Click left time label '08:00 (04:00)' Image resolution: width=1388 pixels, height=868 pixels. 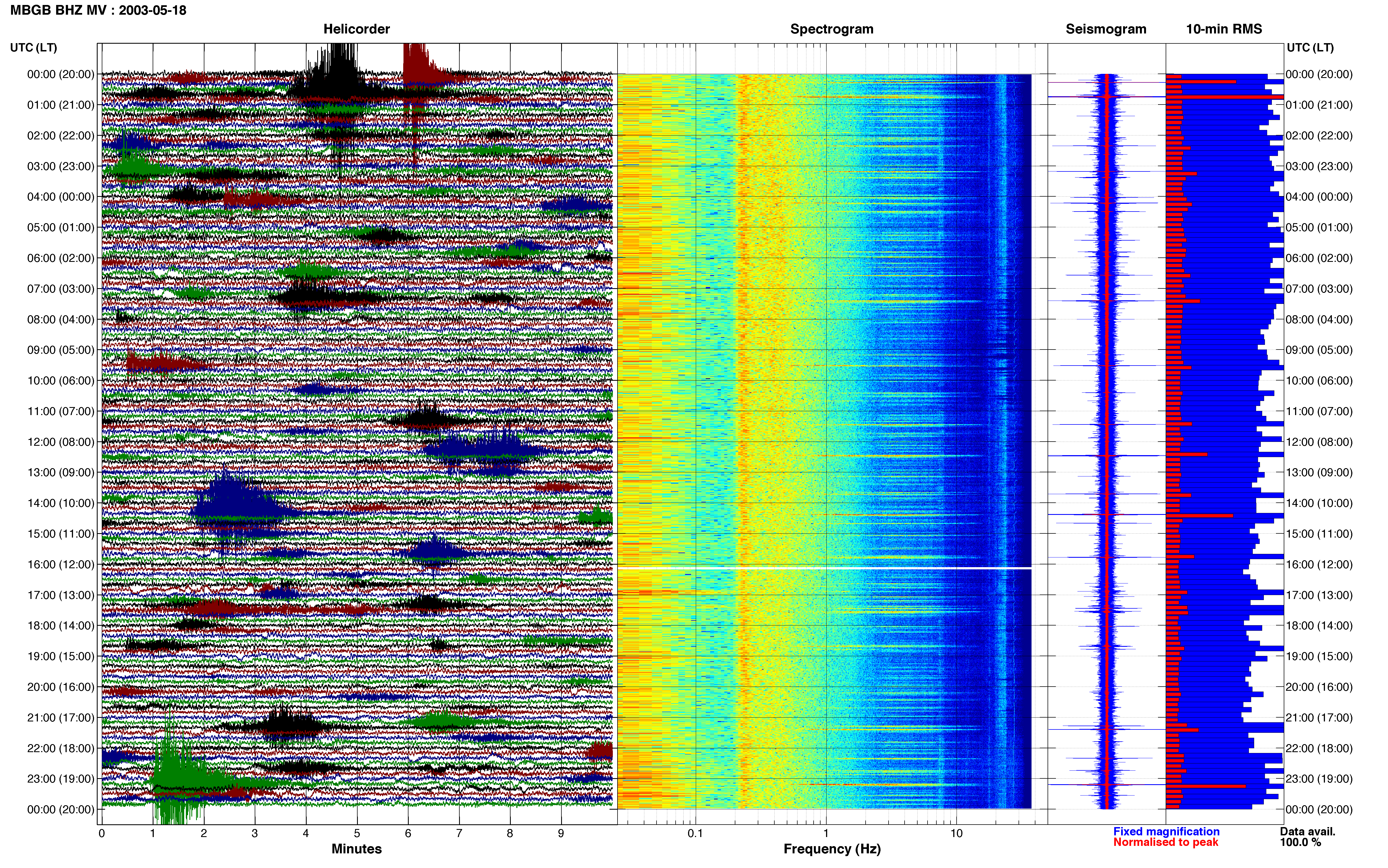[61, 319]
